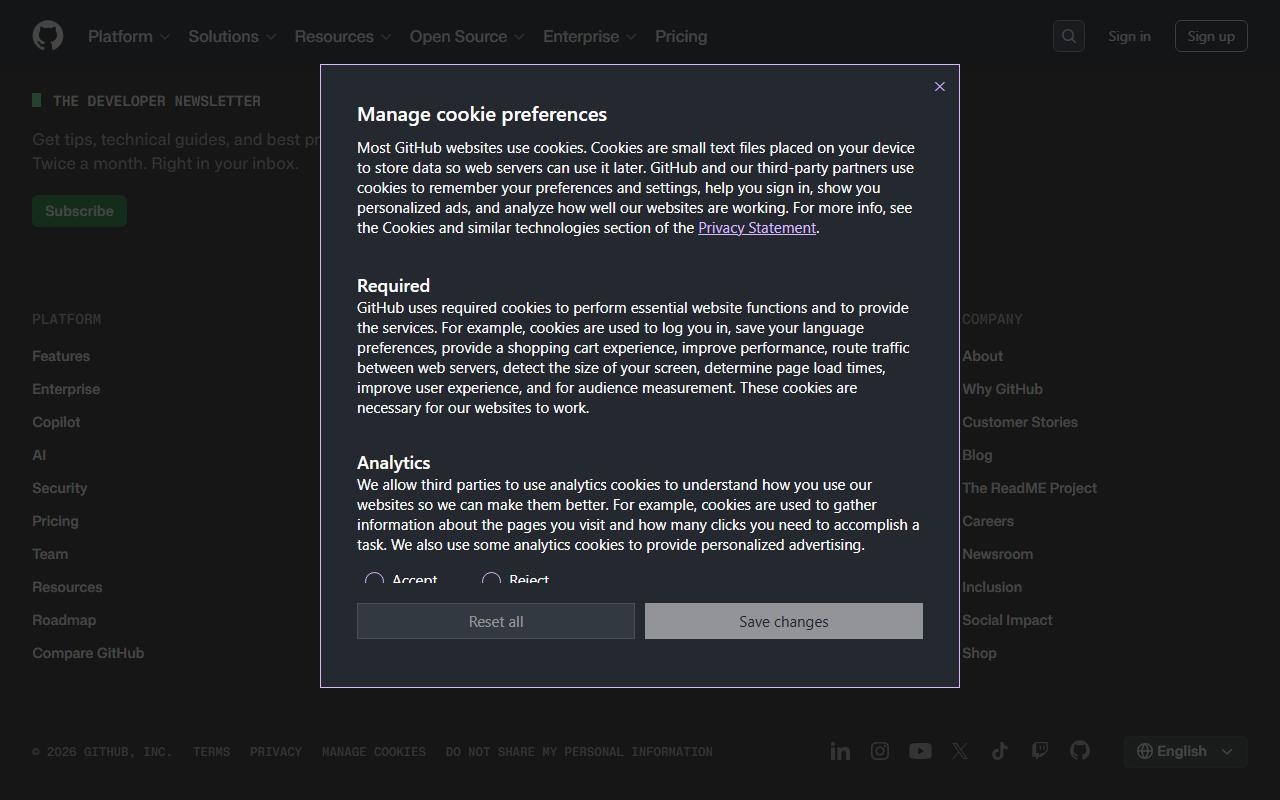1280x800 pixels.
Task: Click 'The Developer Newsletter' heading
Action: (x=156, y=101)
